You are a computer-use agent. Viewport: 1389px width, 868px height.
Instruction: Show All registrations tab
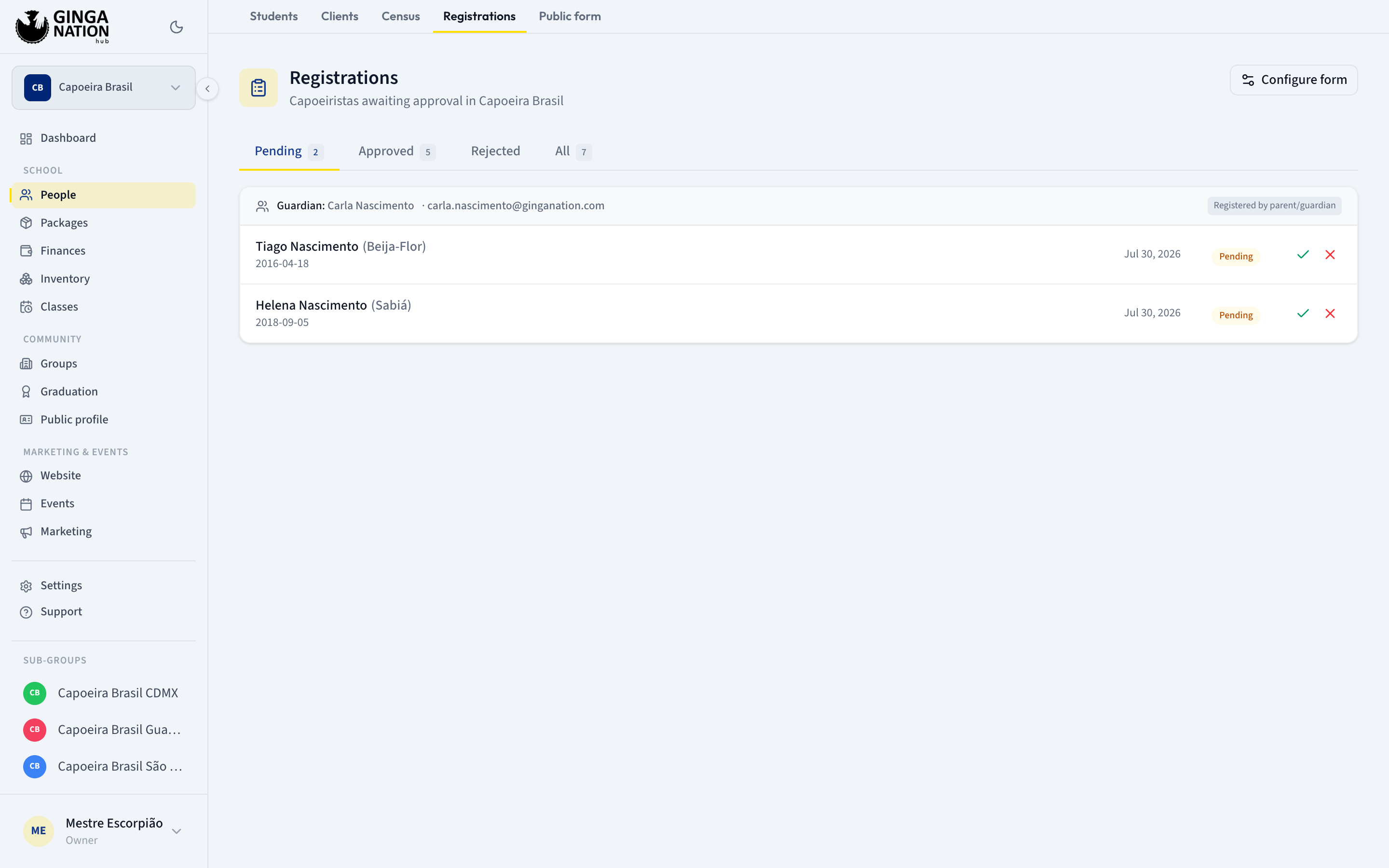pyautogui.click(x=573, y=151)
